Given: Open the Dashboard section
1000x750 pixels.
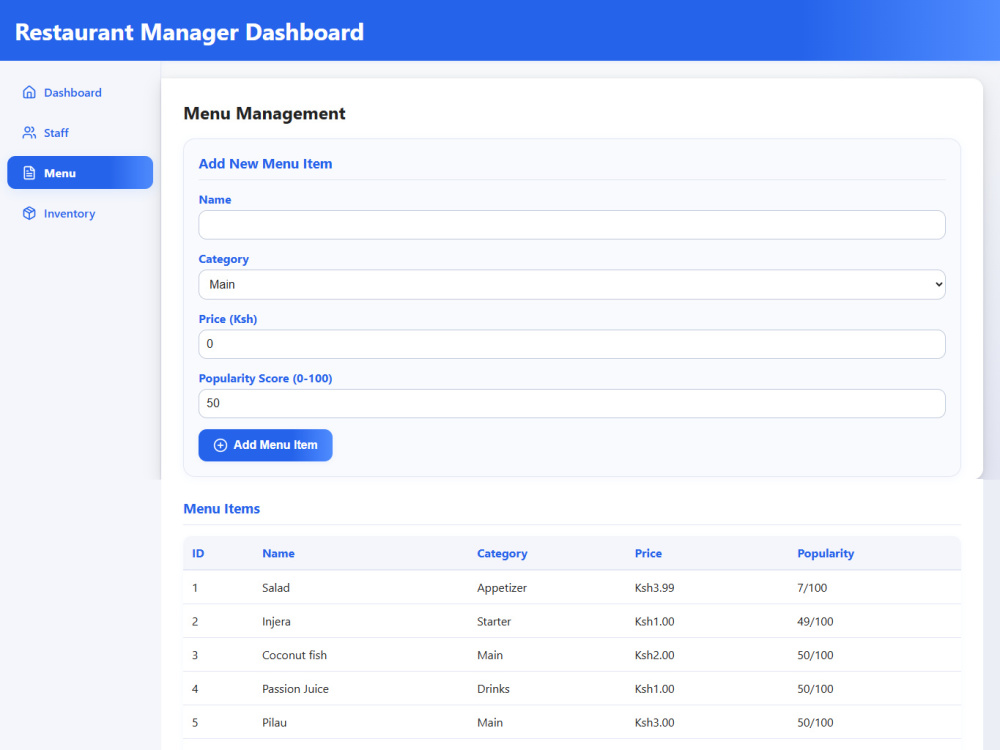Looking at the screenshot, I should (x=80, y=92).
